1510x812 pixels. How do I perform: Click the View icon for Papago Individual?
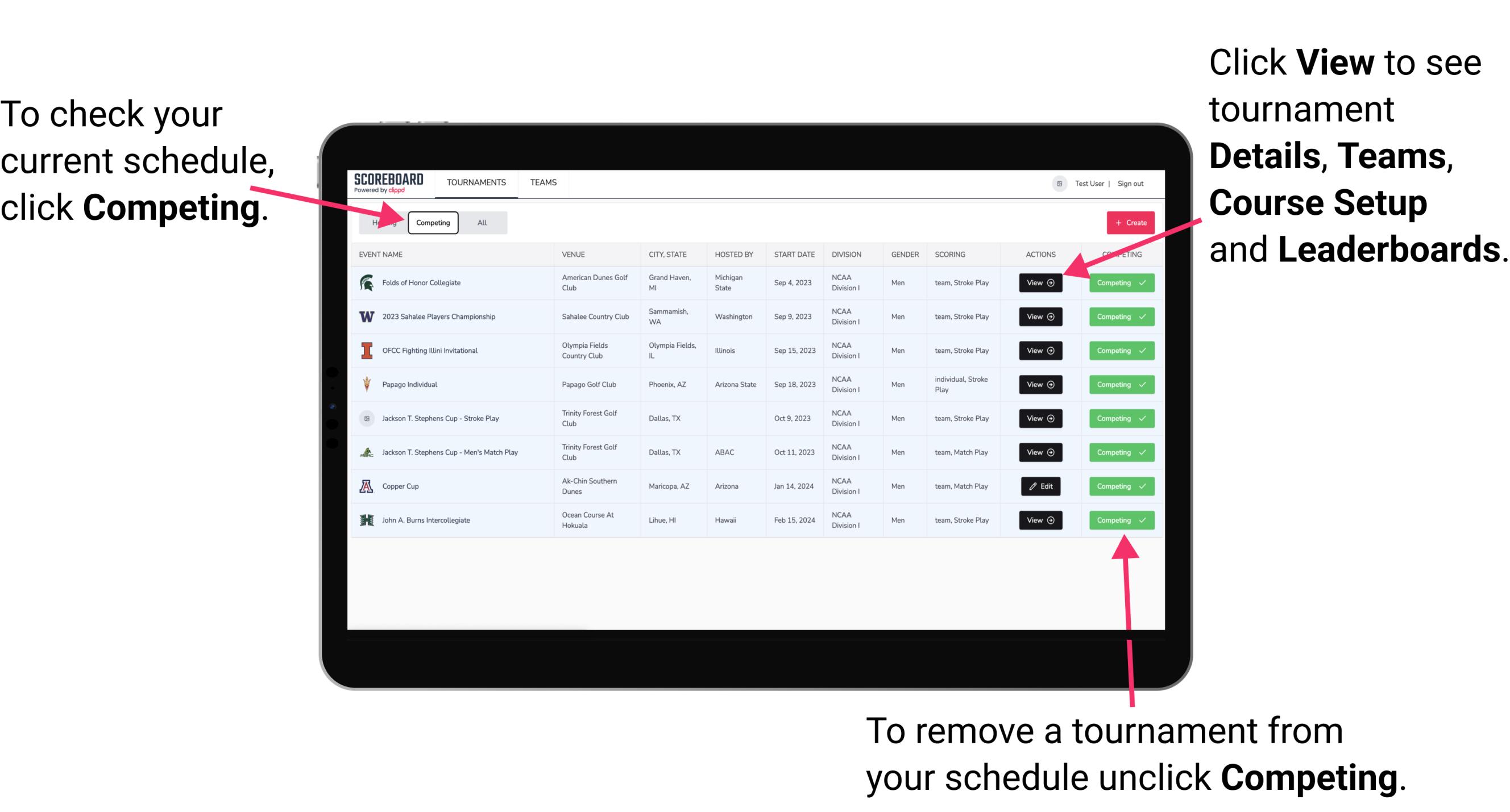point(1040,385)
